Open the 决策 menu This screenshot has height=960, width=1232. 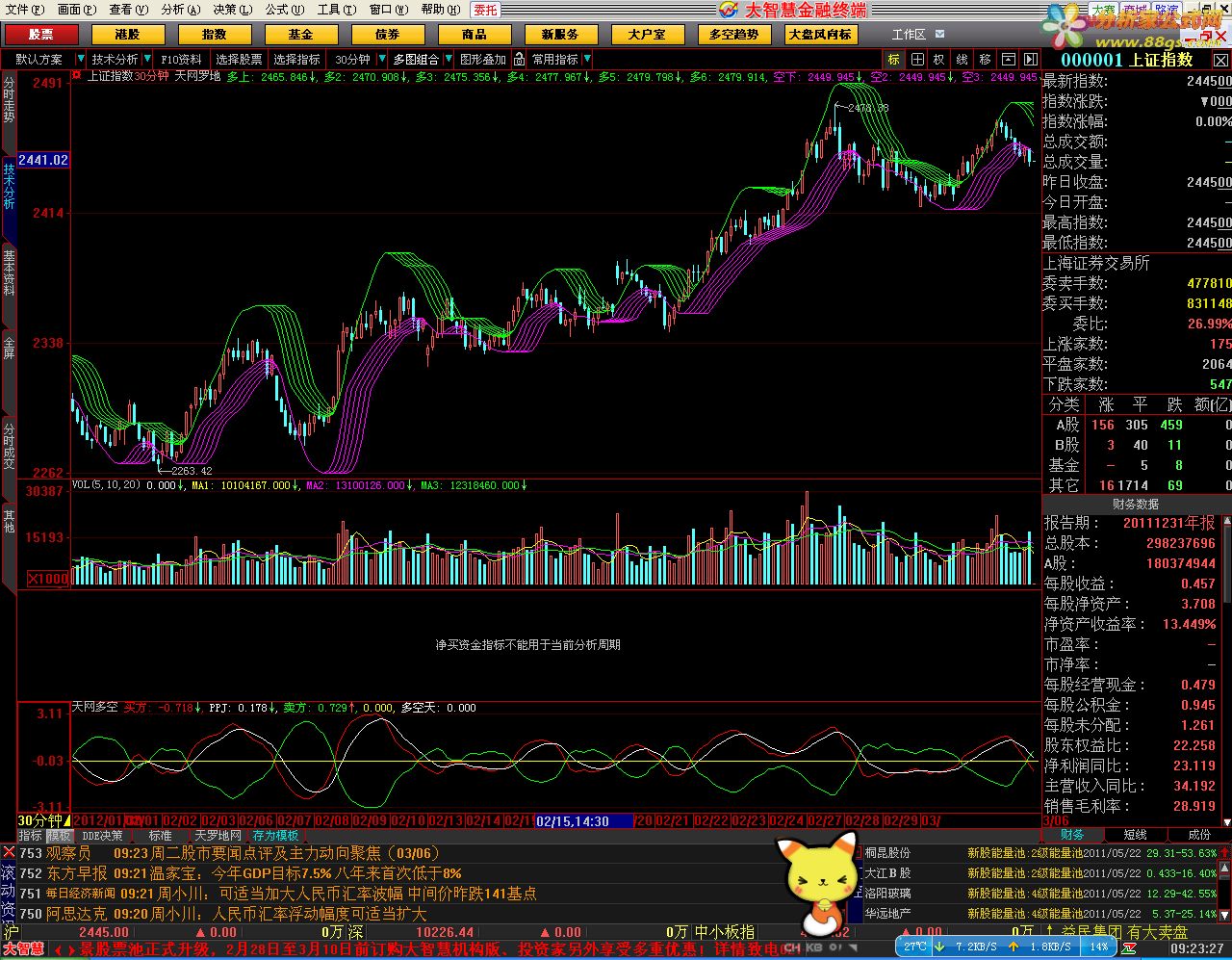coord(232,10)
